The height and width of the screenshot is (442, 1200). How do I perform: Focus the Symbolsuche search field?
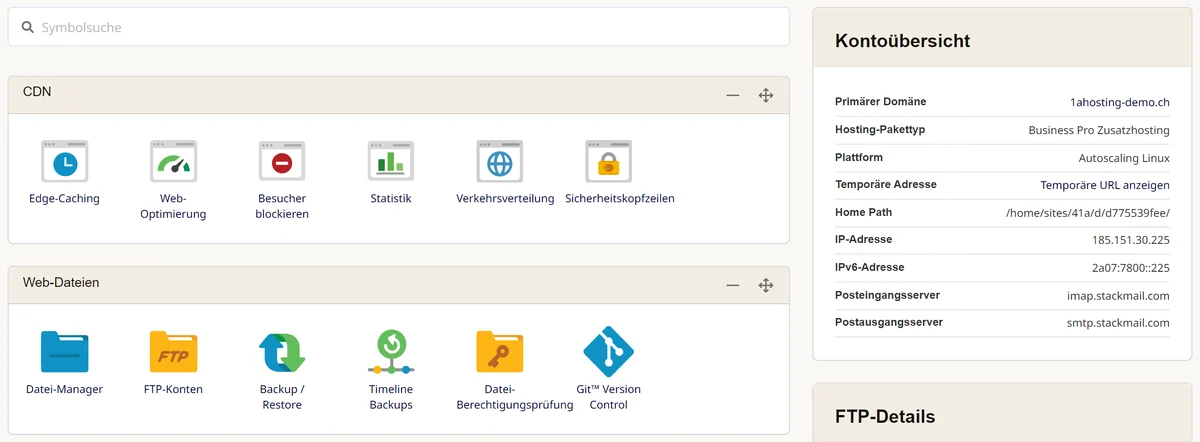398,27
